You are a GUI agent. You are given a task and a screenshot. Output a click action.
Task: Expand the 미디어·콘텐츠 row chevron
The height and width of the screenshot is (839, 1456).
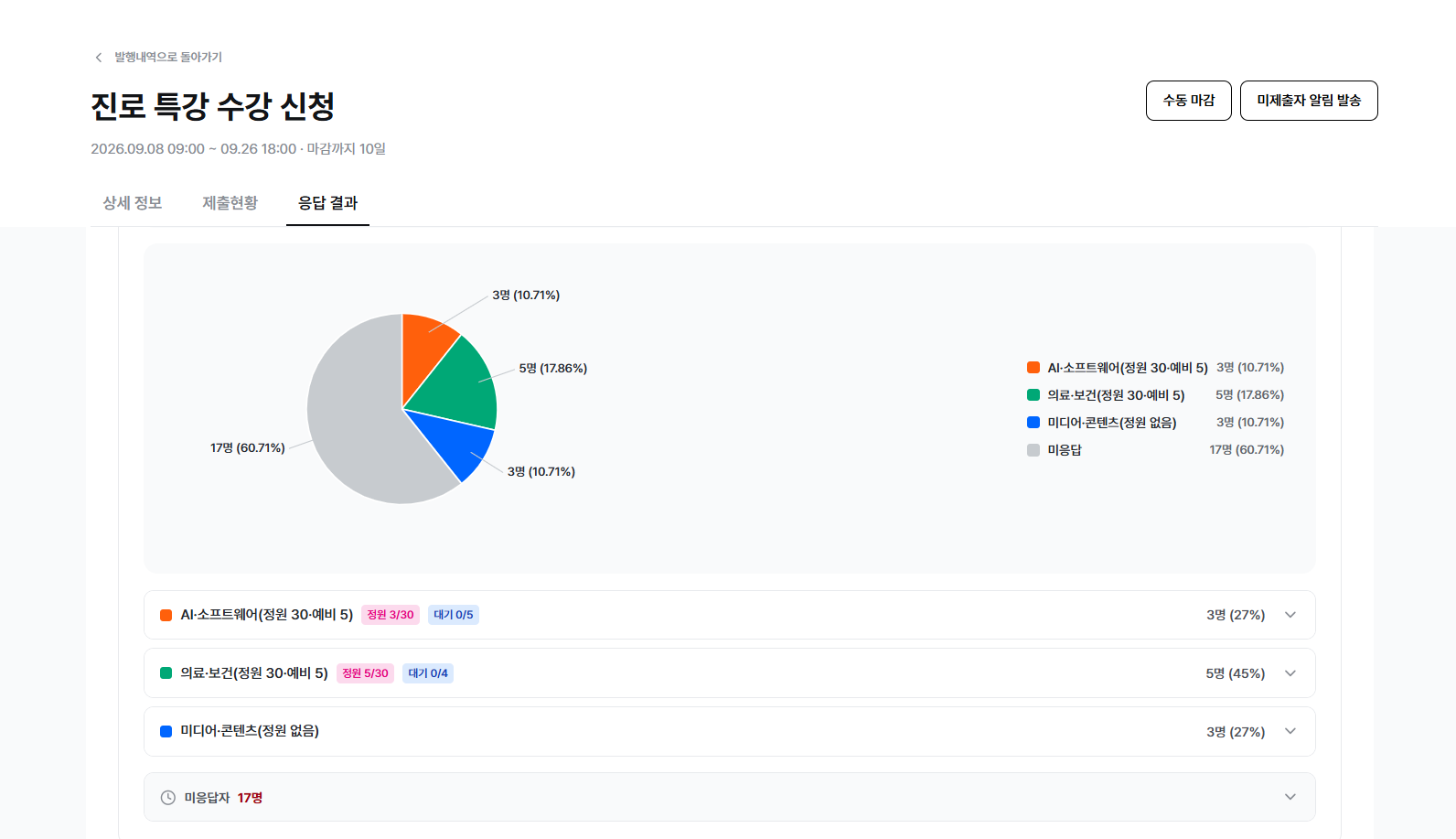pyautogui.click(x=1290, y=731)
